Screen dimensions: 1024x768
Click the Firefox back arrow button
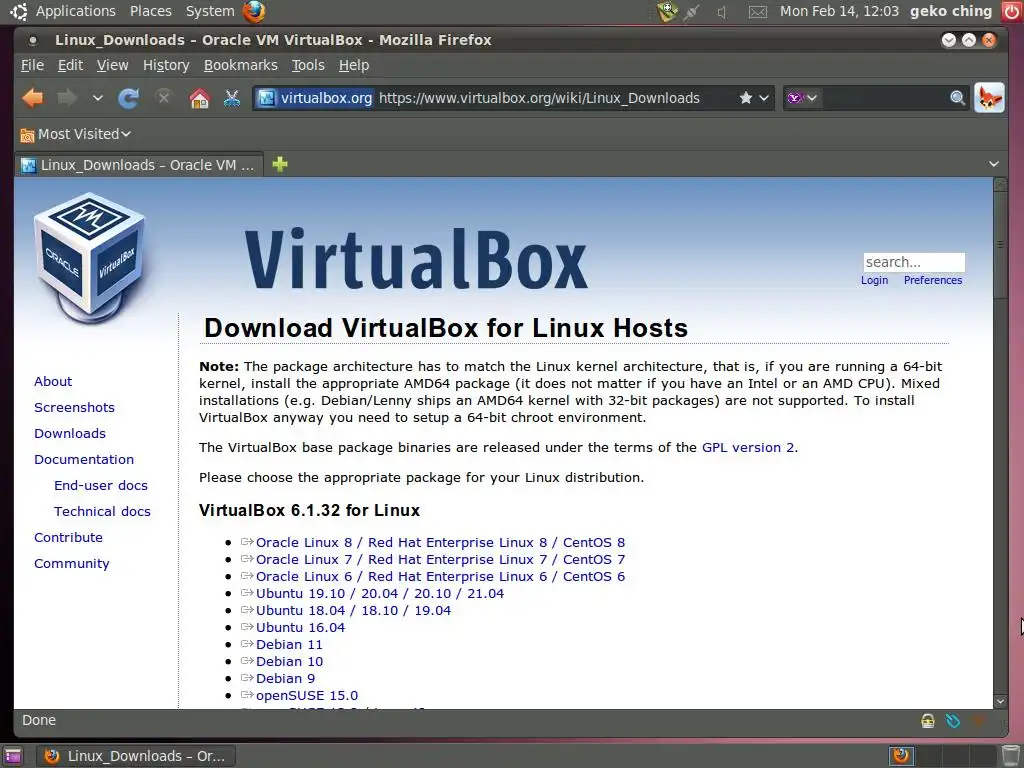[33, 98]
